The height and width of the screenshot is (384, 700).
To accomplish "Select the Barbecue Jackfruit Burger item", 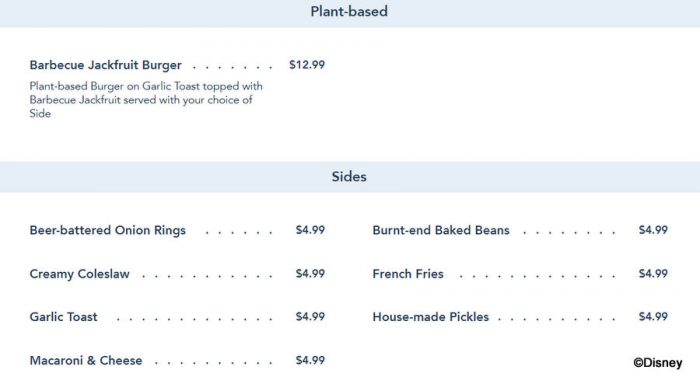I will click(105, 65).
